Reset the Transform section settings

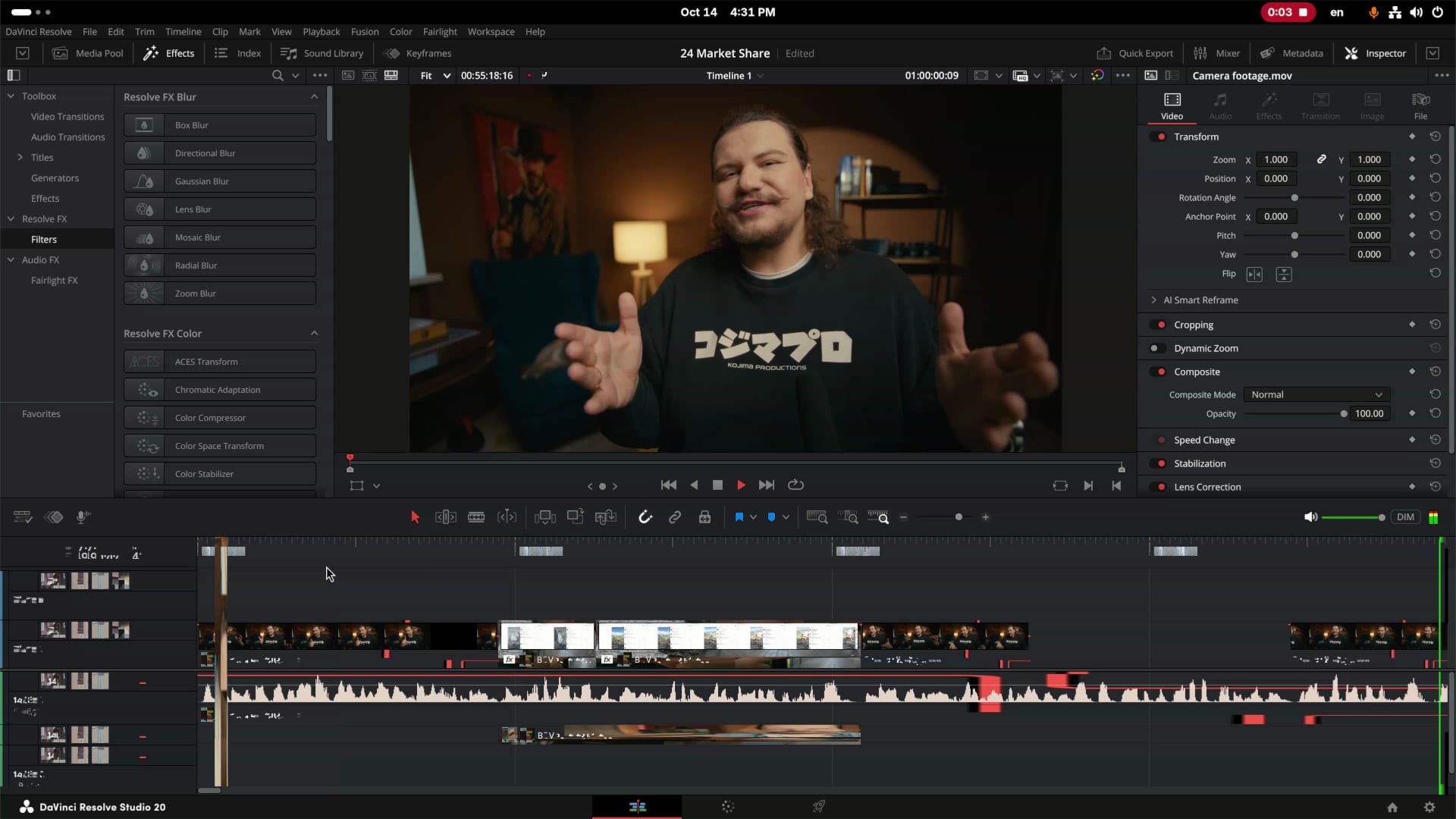(1435, 136)
